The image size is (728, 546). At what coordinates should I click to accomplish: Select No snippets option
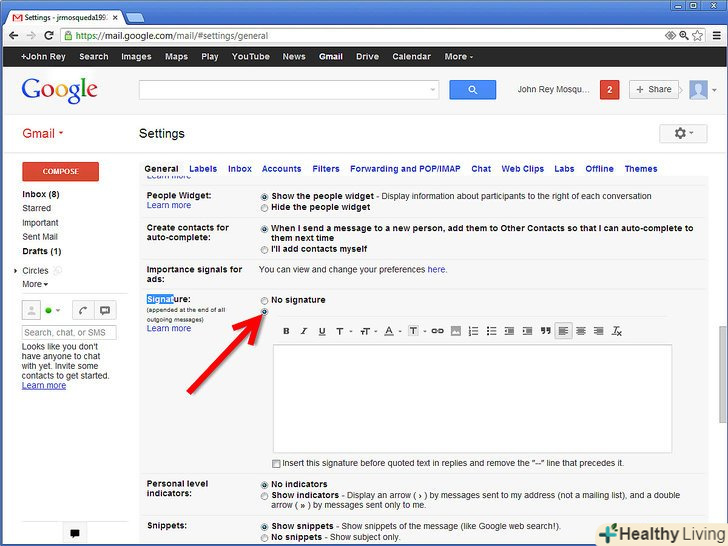point(264,538)
